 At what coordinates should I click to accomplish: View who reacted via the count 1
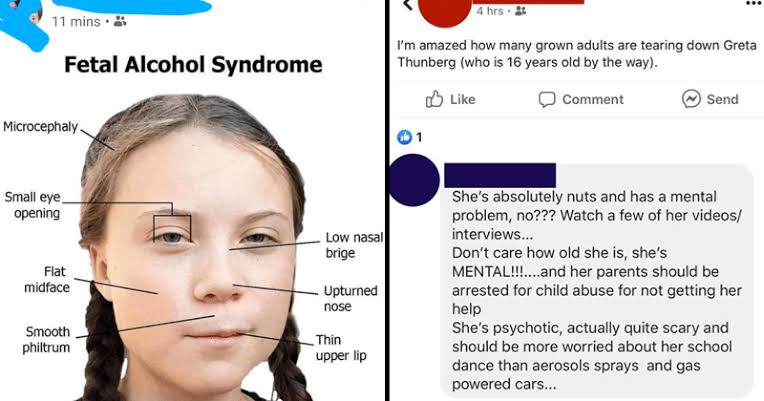point(419,137)
